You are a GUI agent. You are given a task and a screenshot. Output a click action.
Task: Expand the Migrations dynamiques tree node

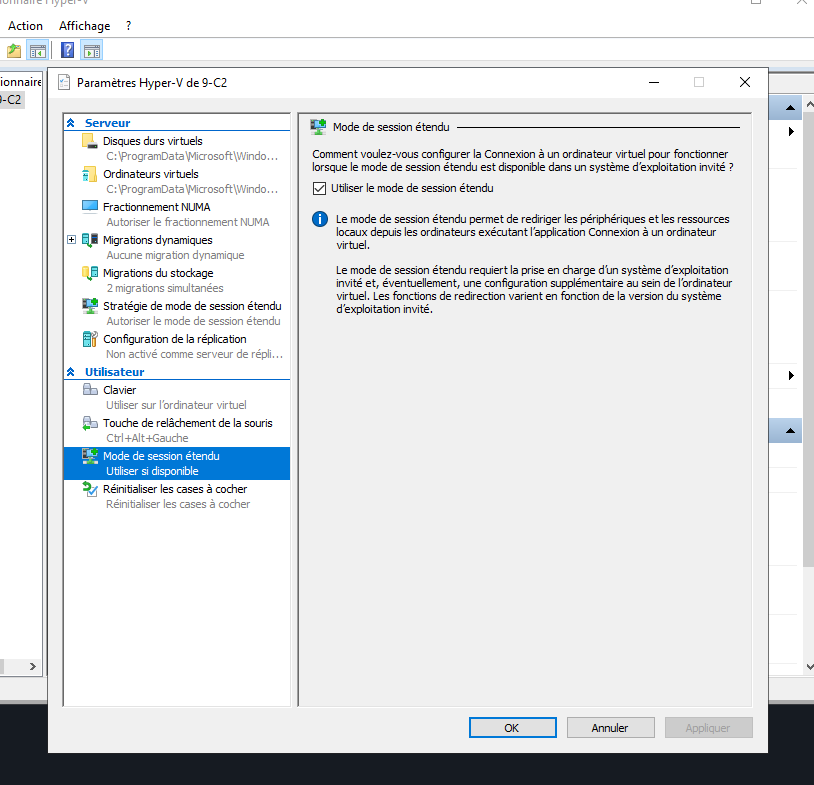71,240
